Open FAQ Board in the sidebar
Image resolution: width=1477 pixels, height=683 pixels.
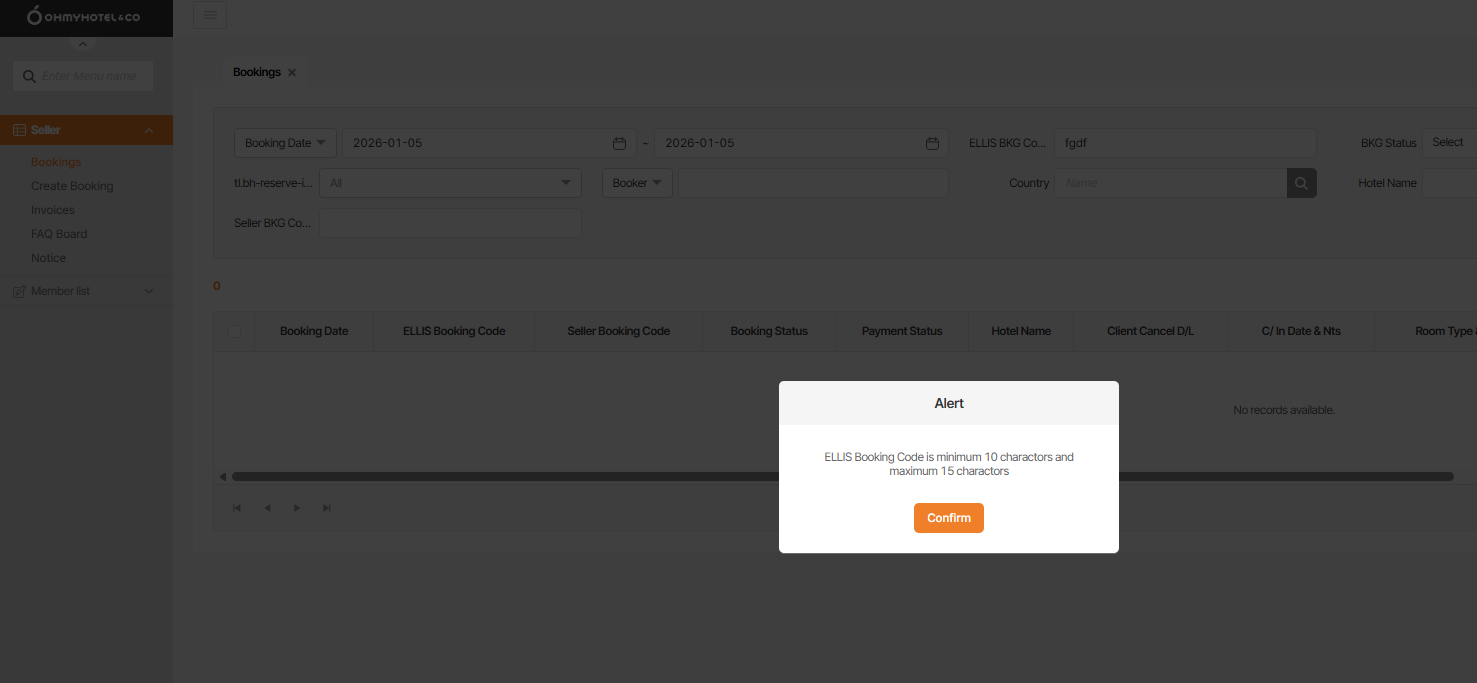click(x=59, y=234)
